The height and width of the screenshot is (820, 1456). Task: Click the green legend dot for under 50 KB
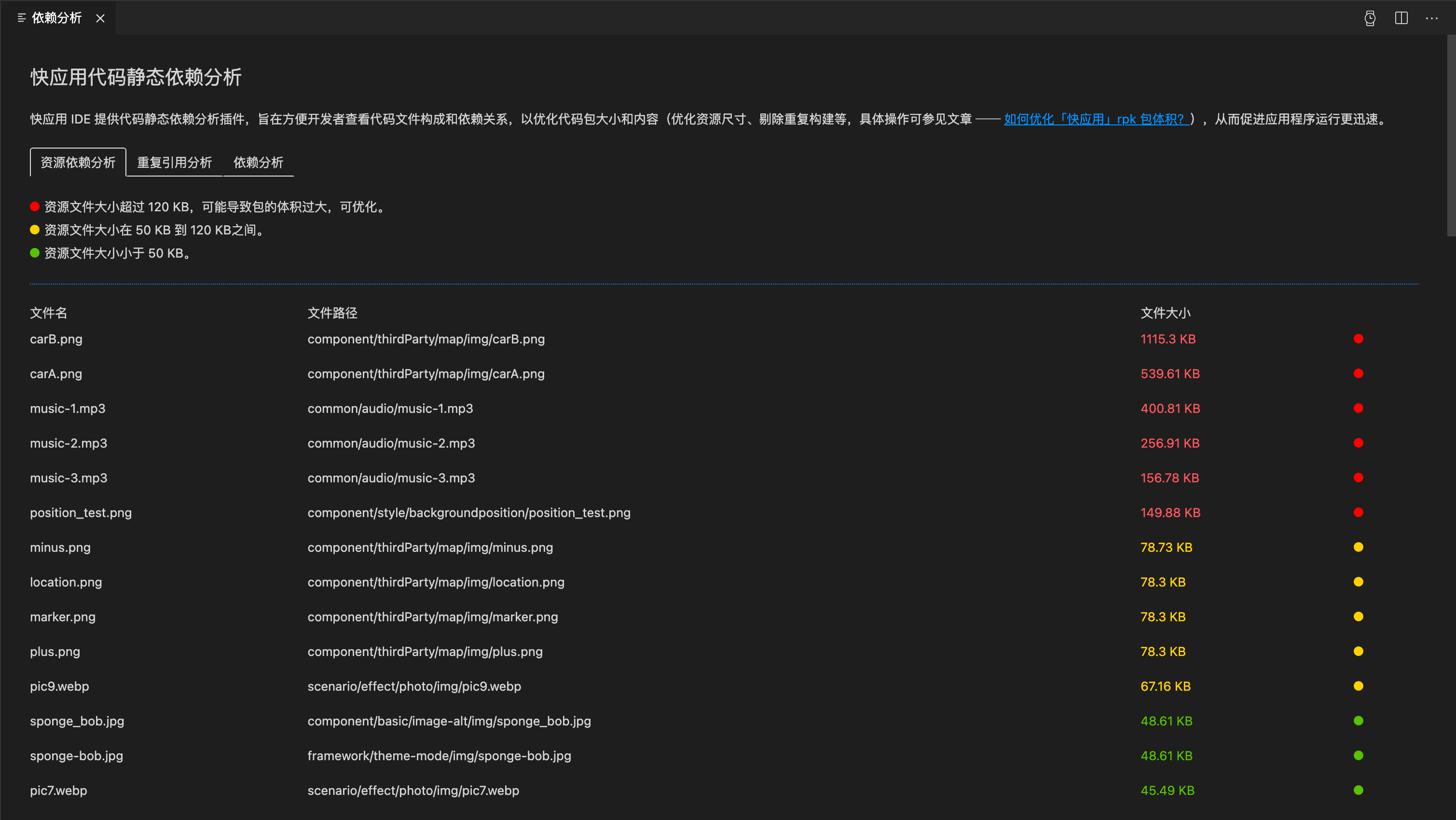click(x=34, y=253)
